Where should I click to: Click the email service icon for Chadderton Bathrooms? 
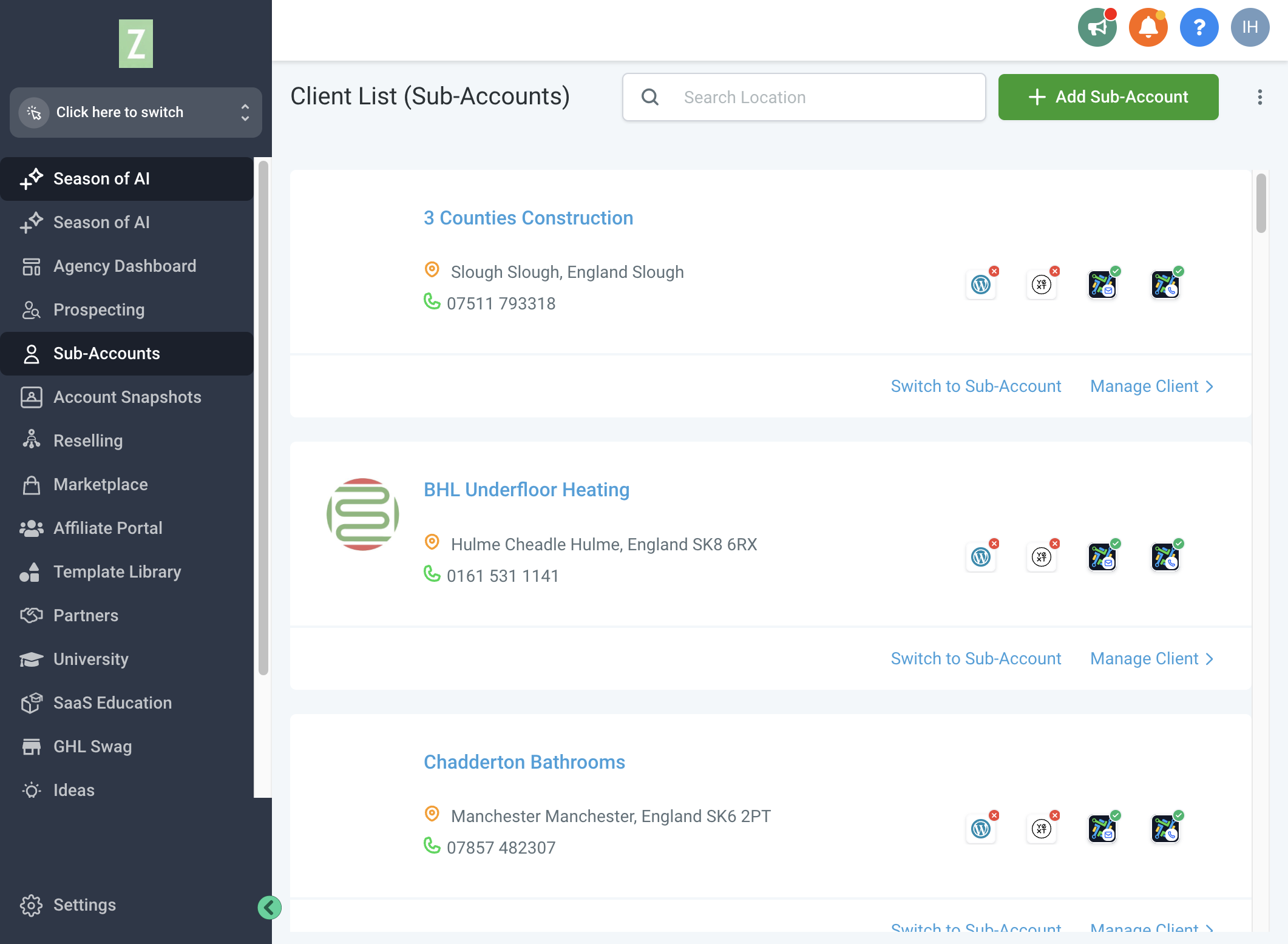1102,829
